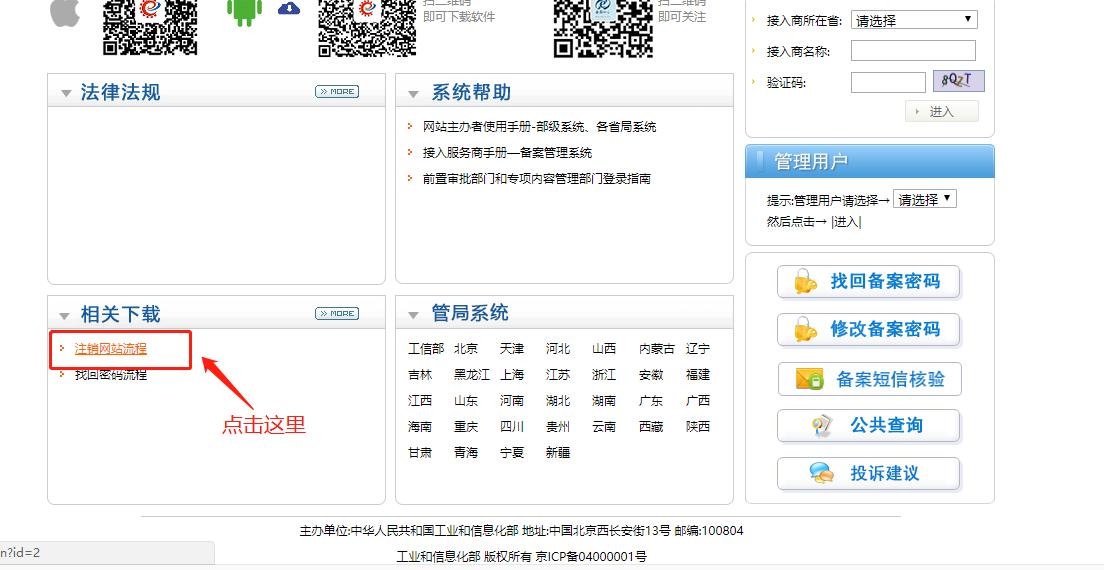1104x570 pixels.
Task: Open the 注销网站流程 link
Action: [x=111, y=348]
